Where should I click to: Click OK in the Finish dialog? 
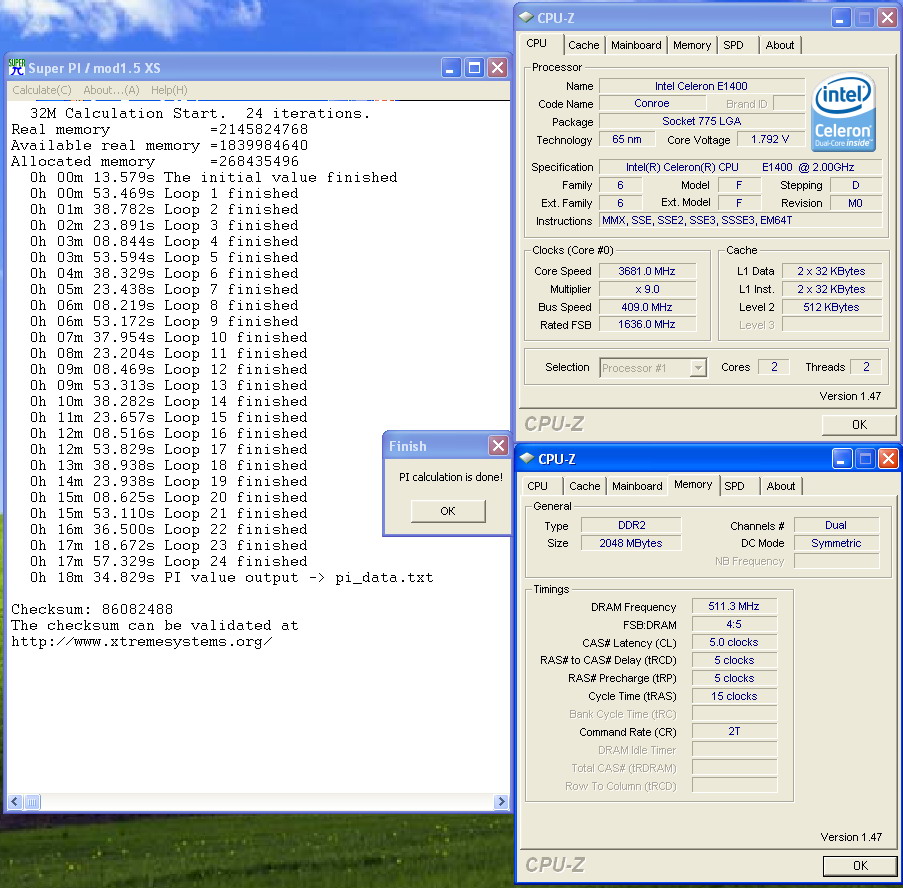[x=448, y=511]
